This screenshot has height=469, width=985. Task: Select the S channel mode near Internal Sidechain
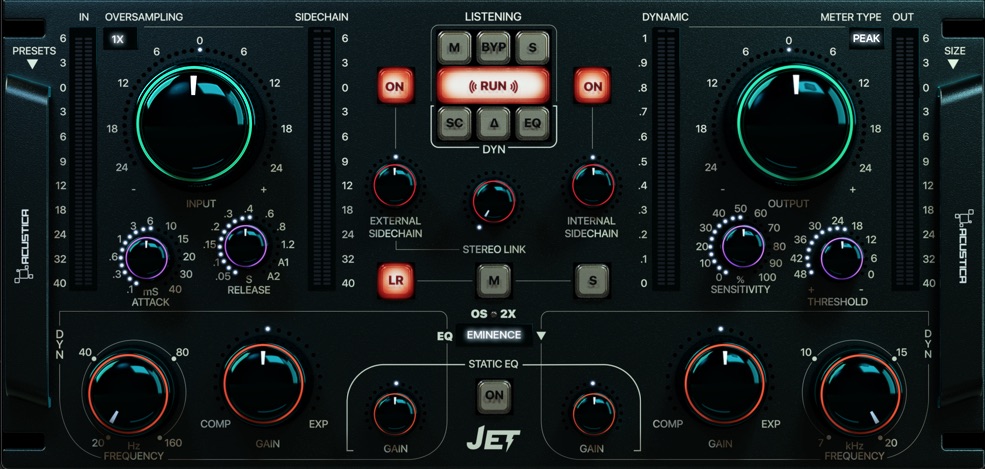click(592, 281)
